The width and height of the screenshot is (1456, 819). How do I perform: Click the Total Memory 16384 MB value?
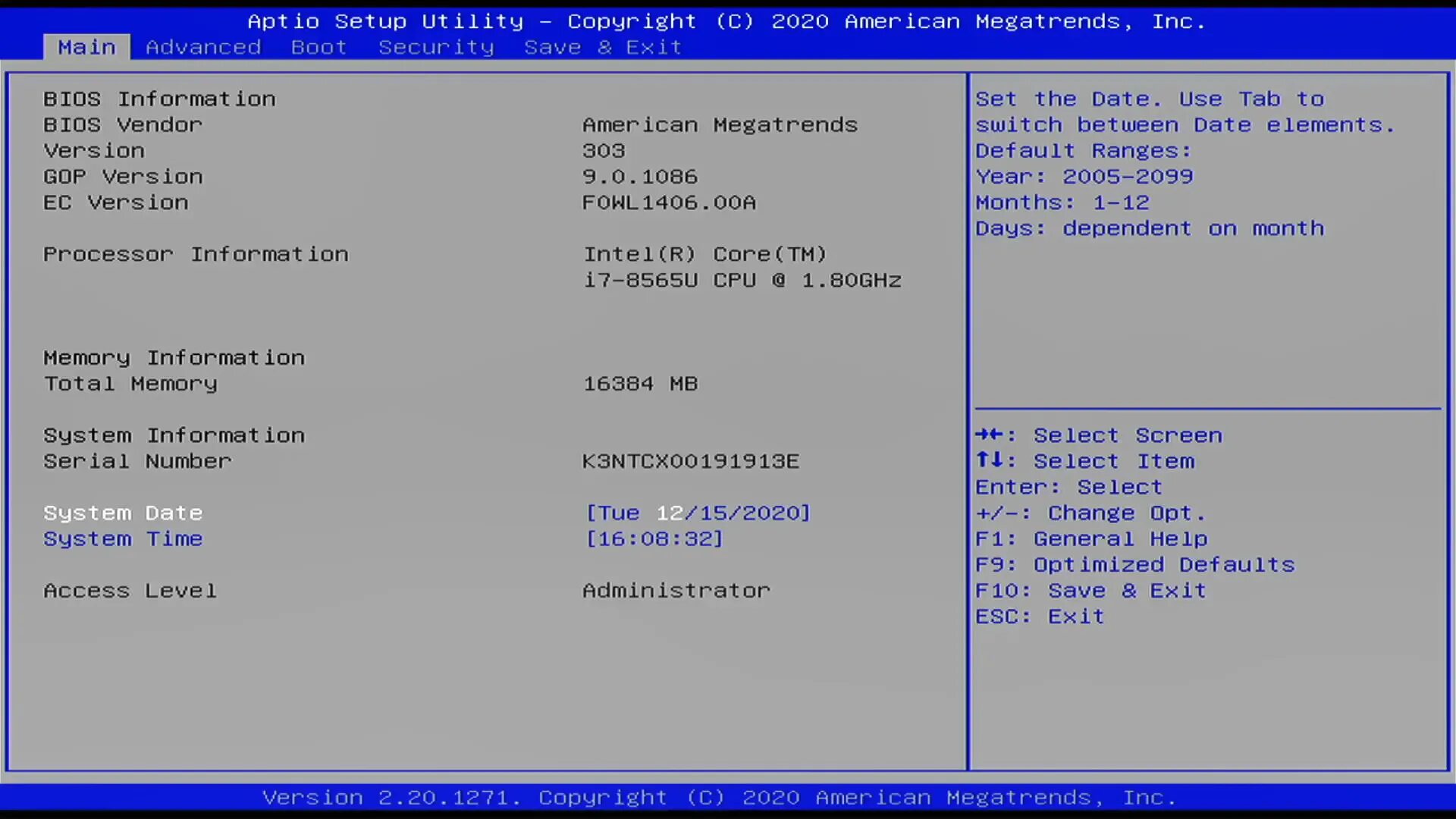click(640, 384)
